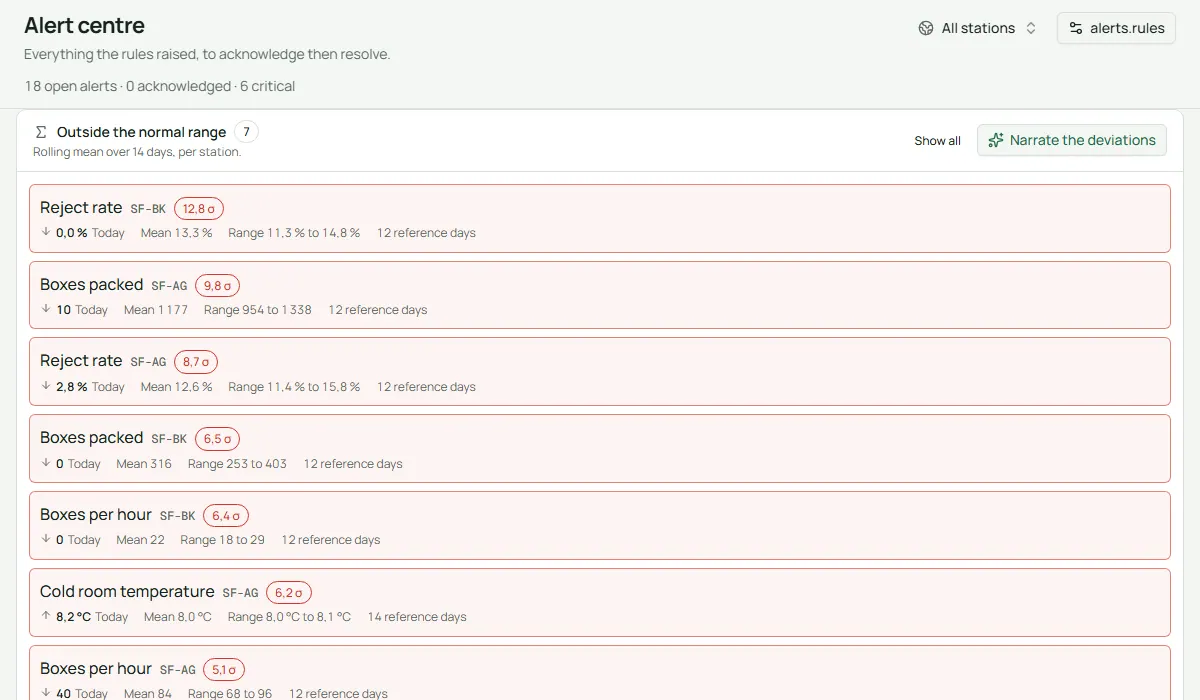
Task: Click the 6,4 σ badge
Action: [x=226, y=515]
